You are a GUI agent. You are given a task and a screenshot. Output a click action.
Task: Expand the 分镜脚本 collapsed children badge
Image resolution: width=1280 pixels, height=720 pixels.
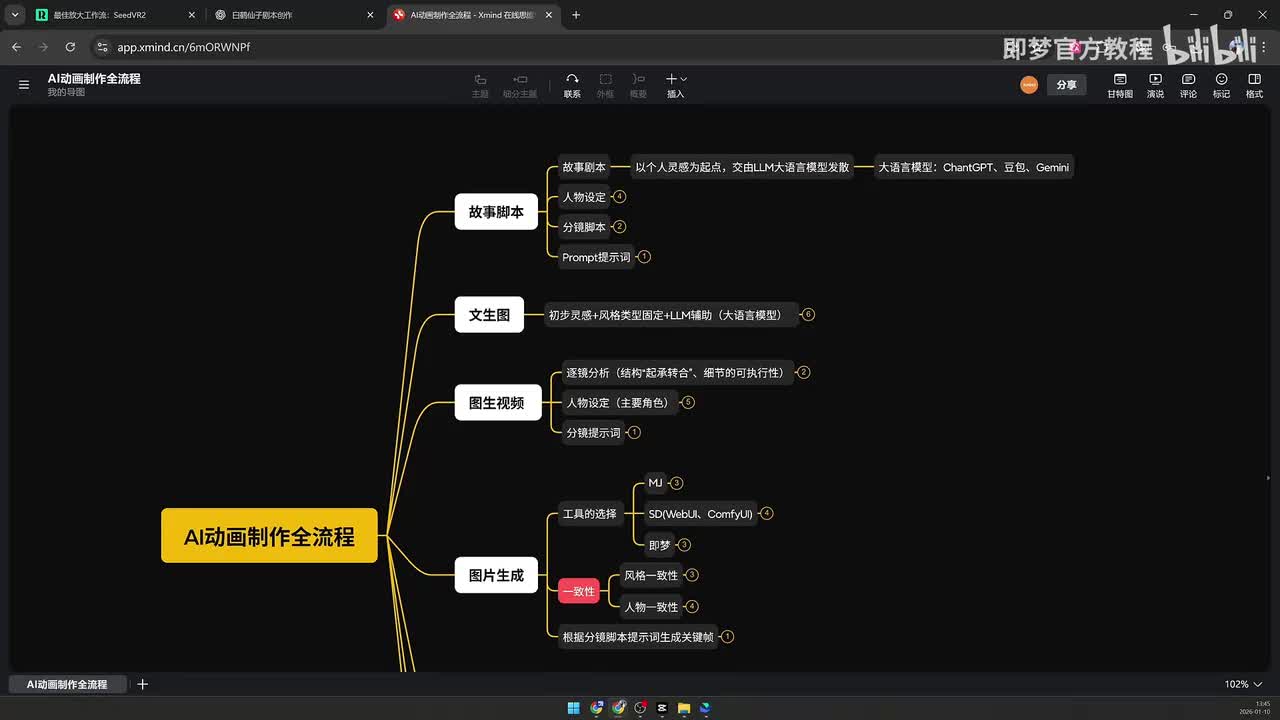(x=620, y=227)
